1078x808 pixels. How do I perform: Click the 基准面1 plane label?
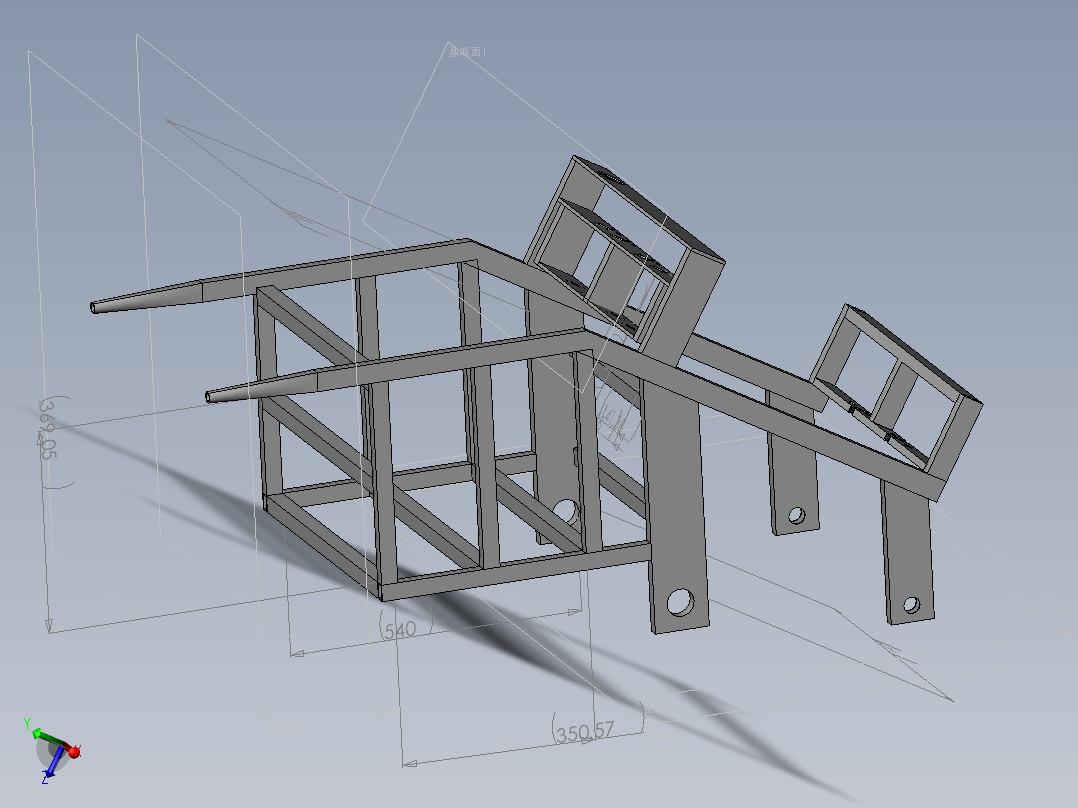pos(468,52)
